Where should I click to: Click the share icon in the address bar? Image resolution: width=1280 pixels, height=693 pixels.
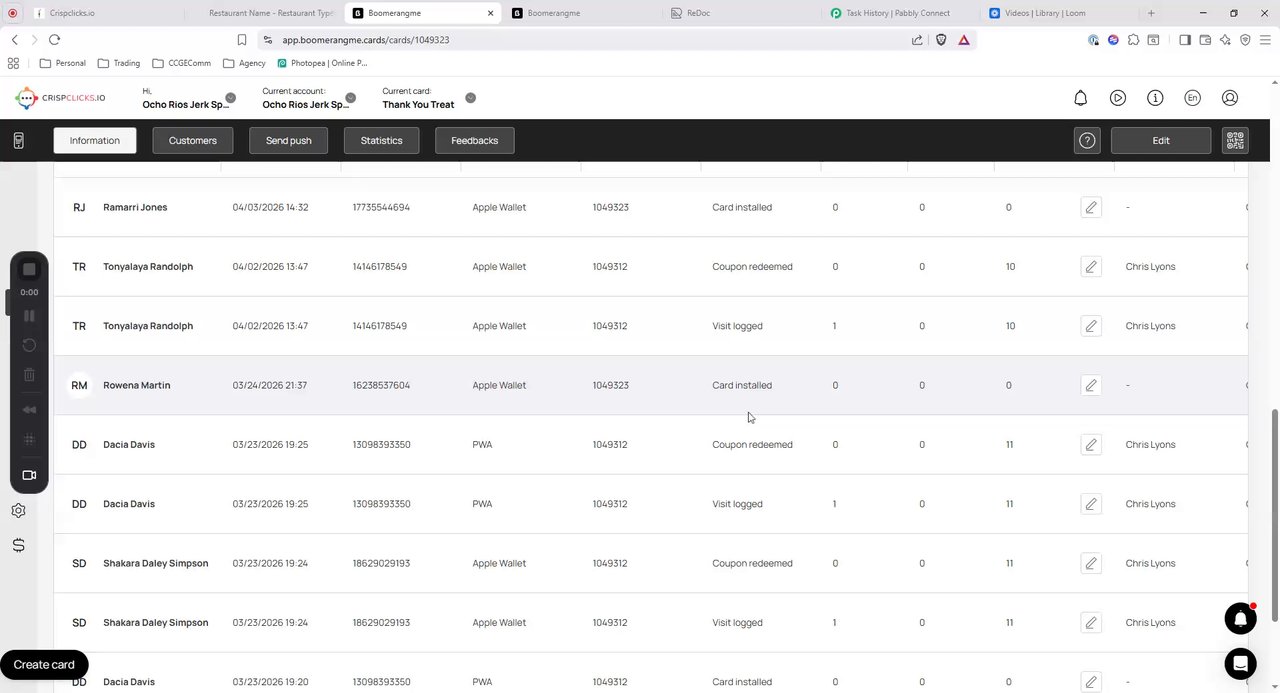[x=917, y=40]
